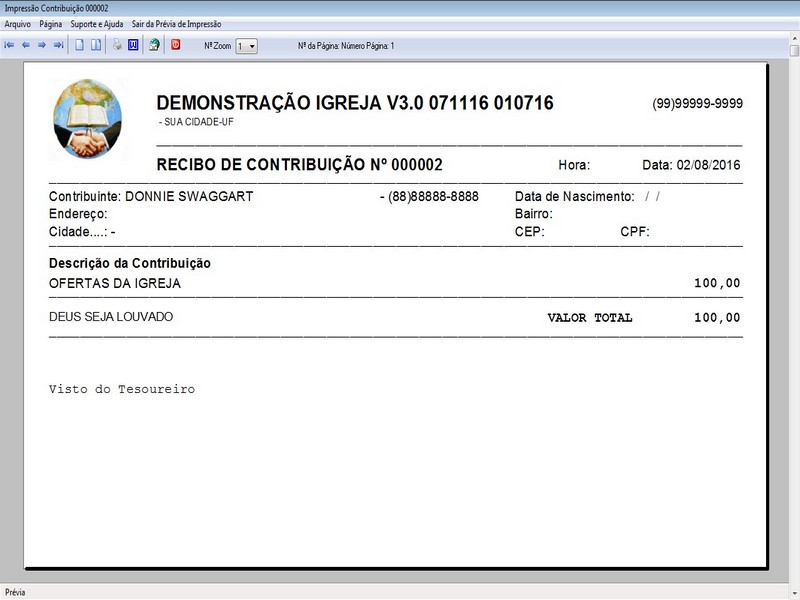Click the Visto do Tesoureiro text

pyautogui.click(x=122, y=389)
